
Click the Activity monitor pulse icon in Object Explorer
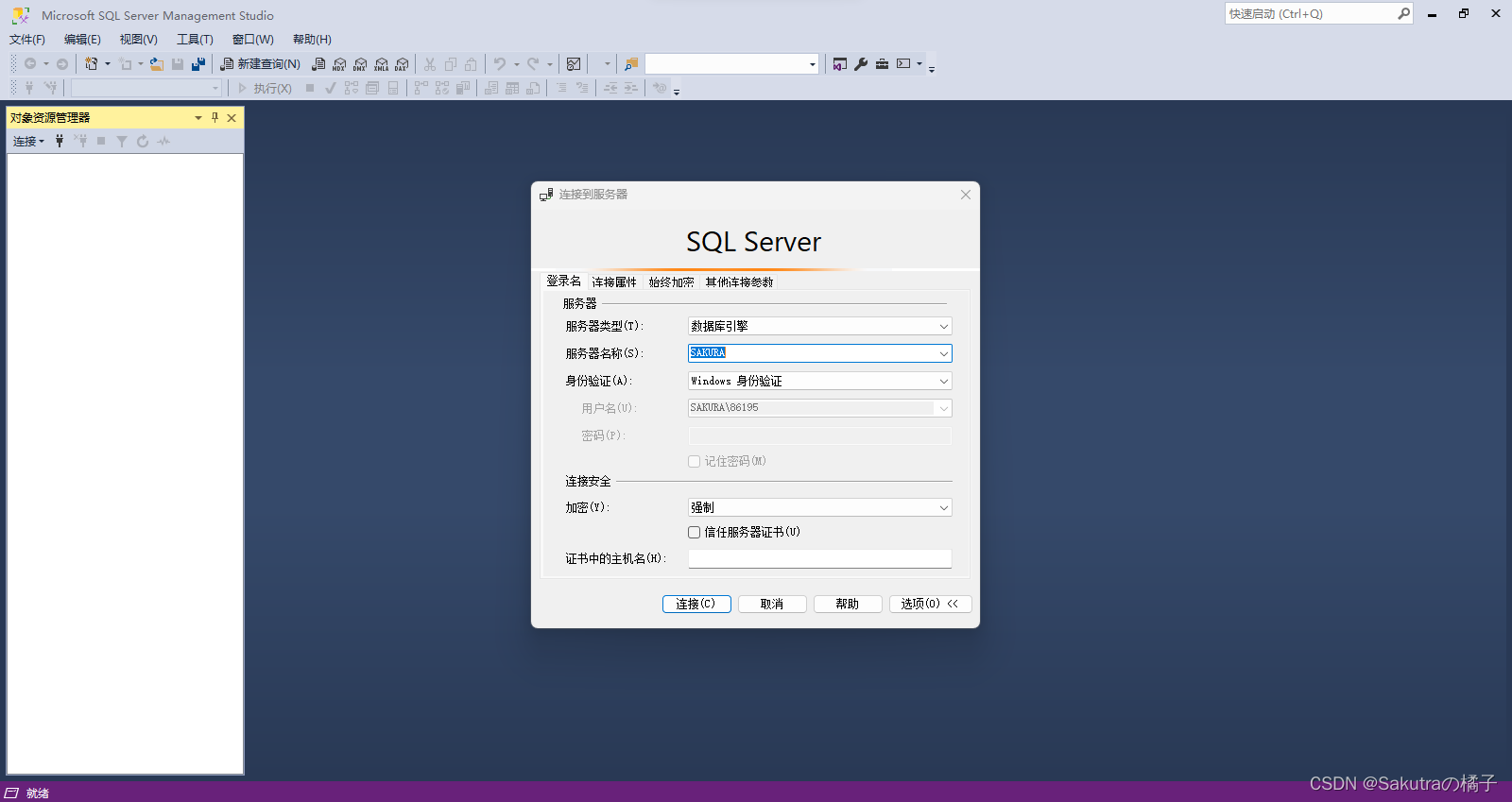coord(163,141)
